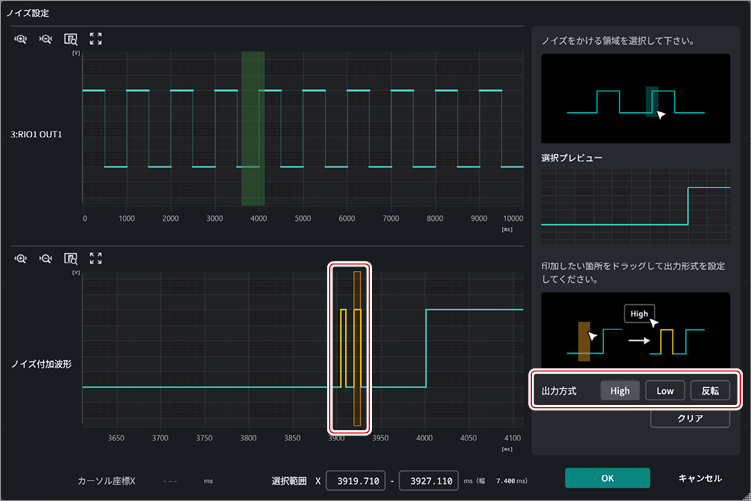Zoom in on the upper RIO1 OUT1 waveform
Image resolution: width=751 pixels, height=501 pixels.
coord(20,39)
